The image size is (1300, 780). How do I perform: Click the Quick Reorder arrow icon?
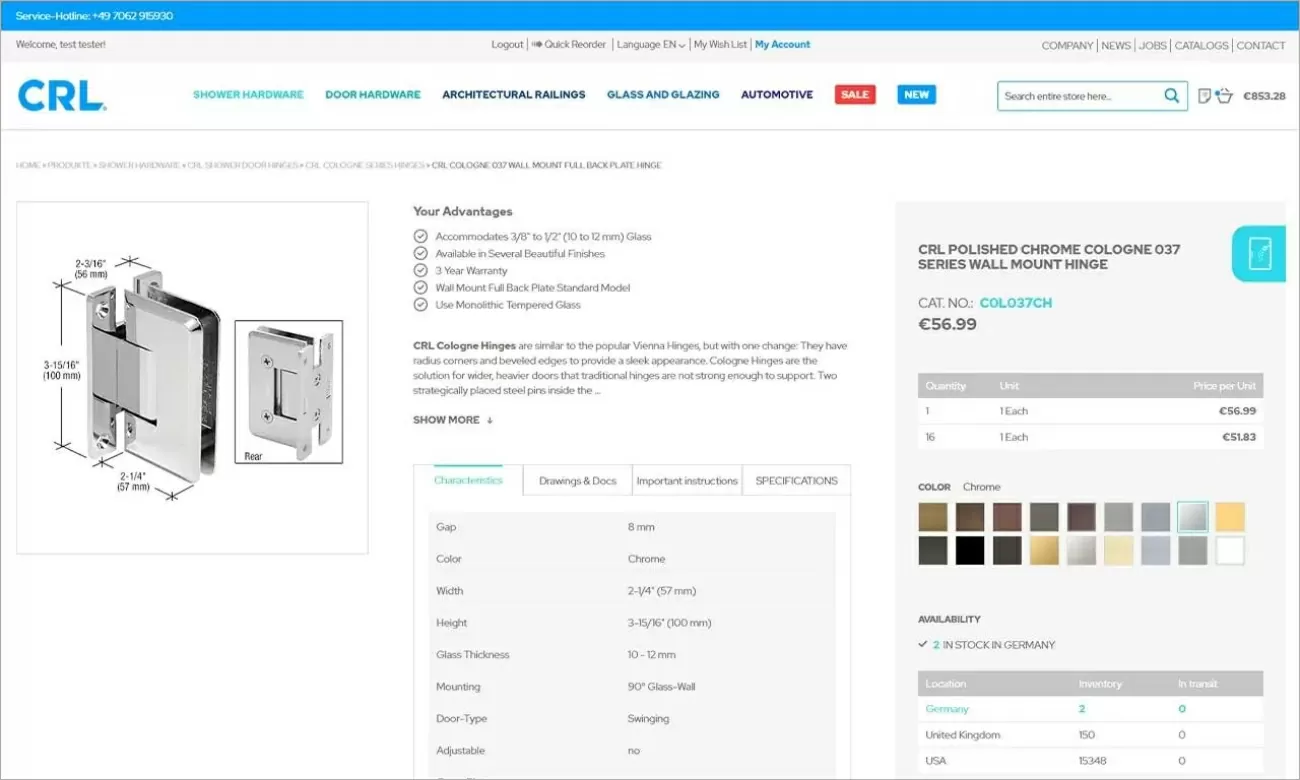(536, 44)
